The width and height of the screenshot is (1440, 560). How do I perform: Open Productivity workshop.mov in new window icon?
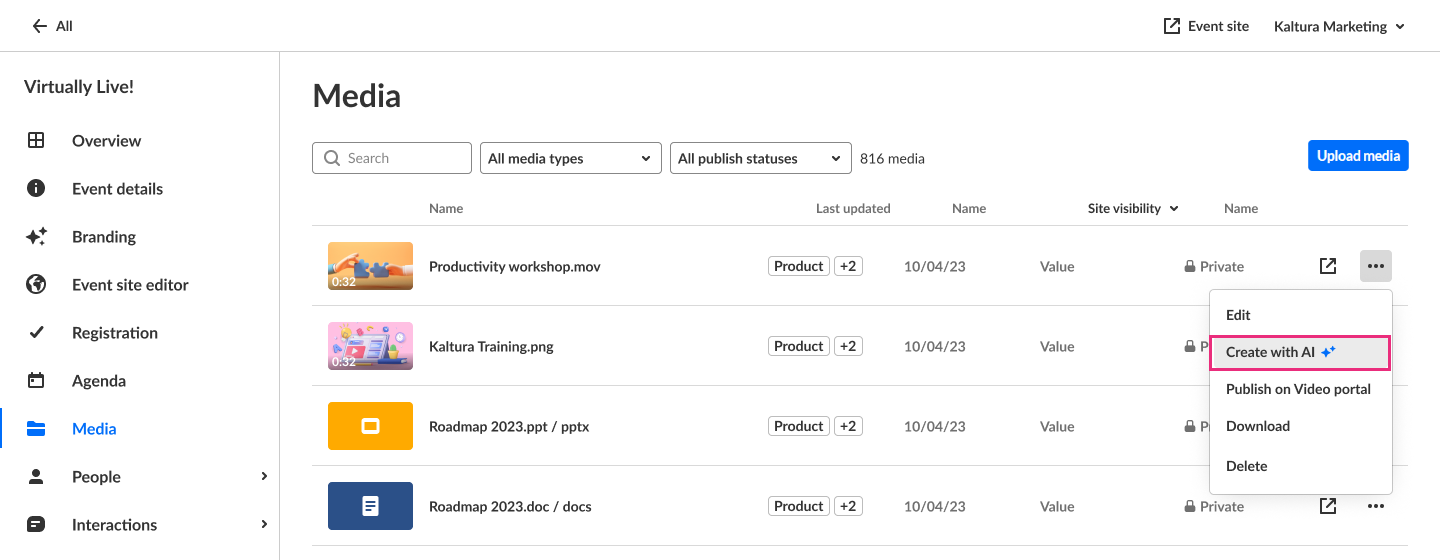pyautogui.click(x=1327, y=266)
